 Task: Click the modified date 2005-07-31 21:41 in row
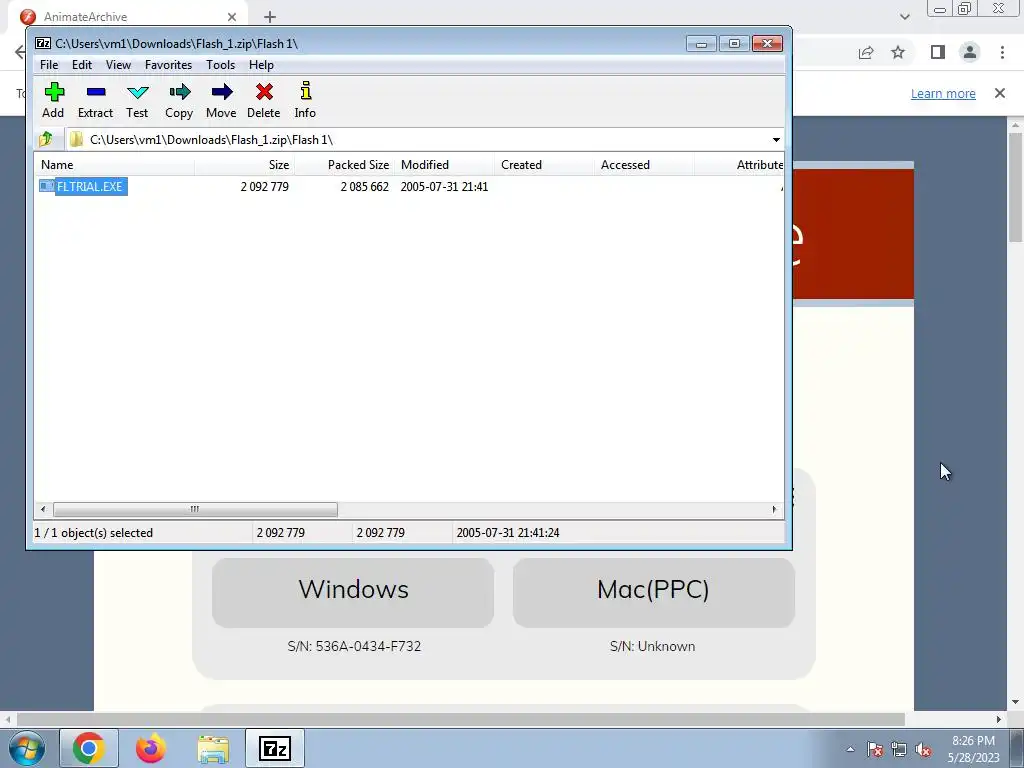pyautogui.click(x=444, y=187)
